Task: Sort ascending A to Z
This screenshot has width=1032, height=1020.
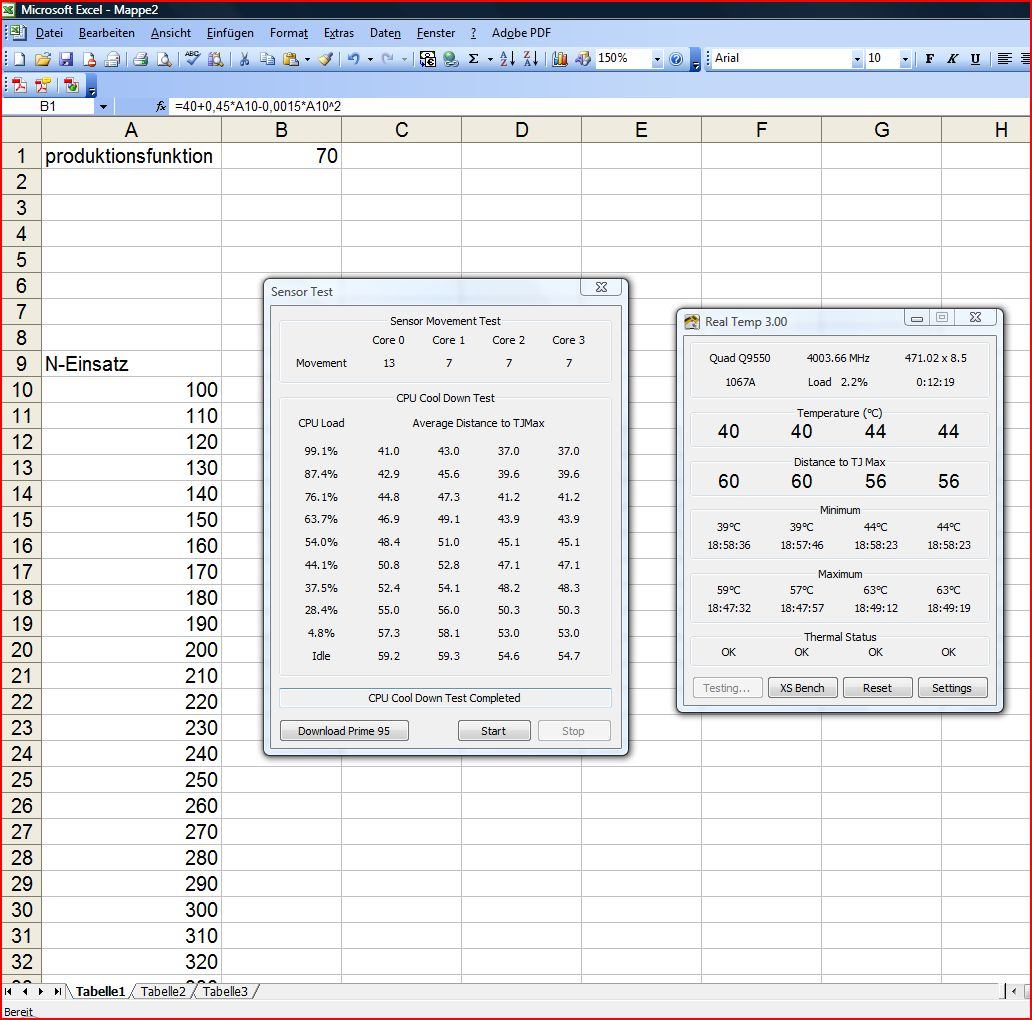Action: [x=507, y=59]
